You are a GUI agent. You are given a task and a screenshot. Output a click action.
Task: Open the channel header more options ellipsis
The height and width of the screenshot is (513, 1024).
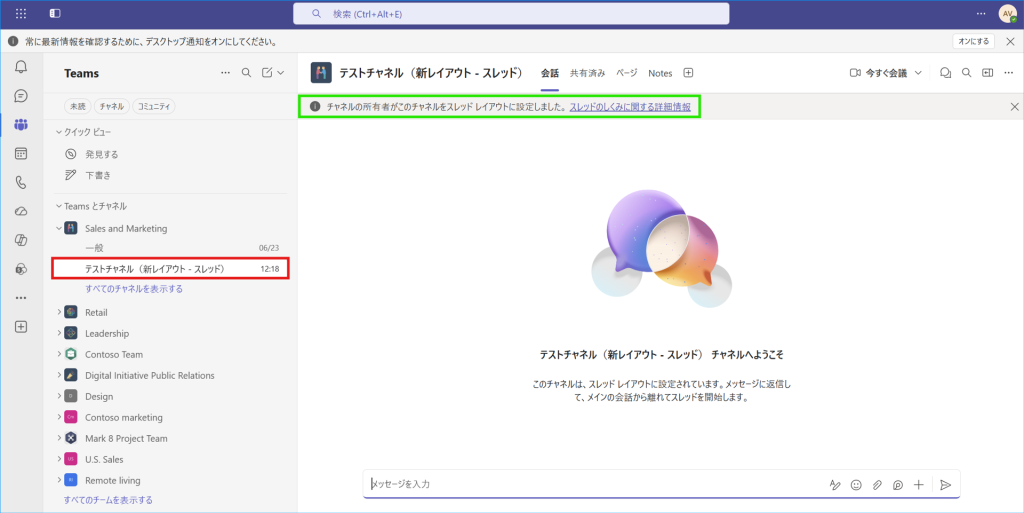(1009, 73)
